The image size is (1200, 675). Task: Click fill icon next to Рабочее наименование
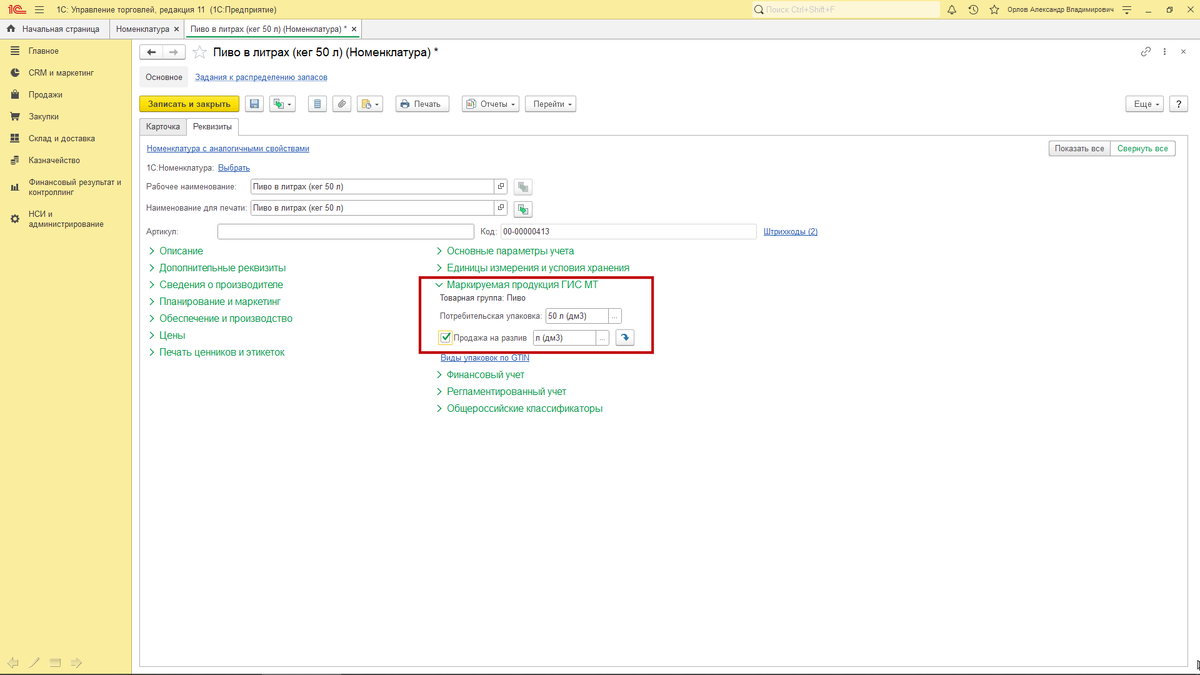(x=523, y=187)
